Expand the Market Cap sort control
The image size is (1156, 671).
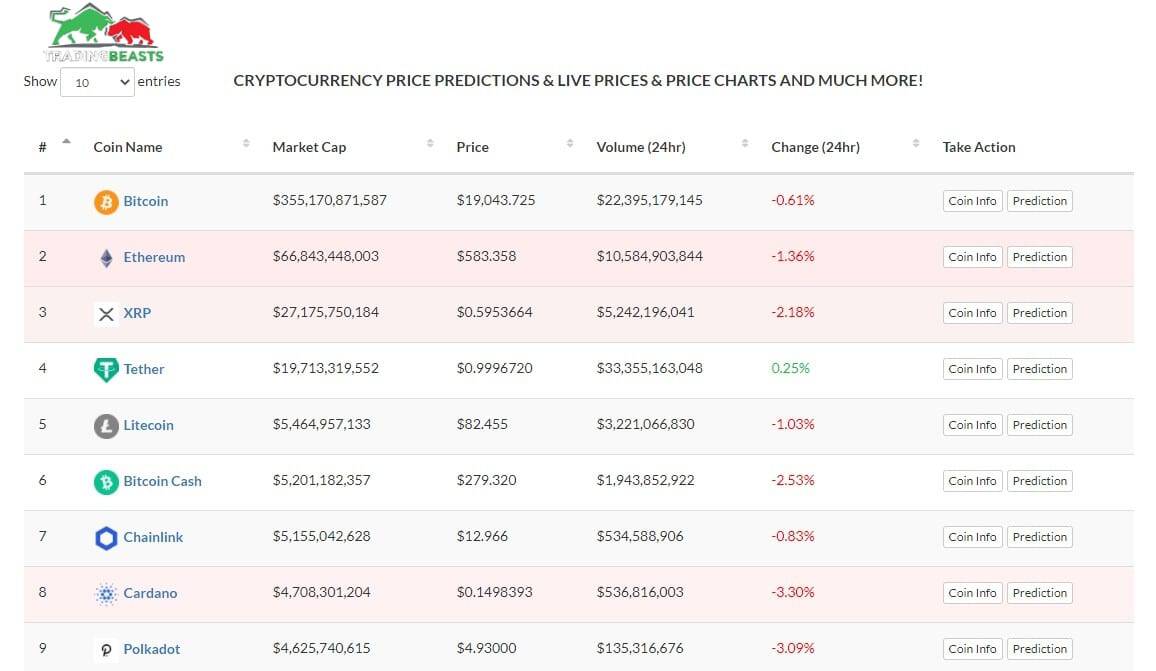pos(429,141)
